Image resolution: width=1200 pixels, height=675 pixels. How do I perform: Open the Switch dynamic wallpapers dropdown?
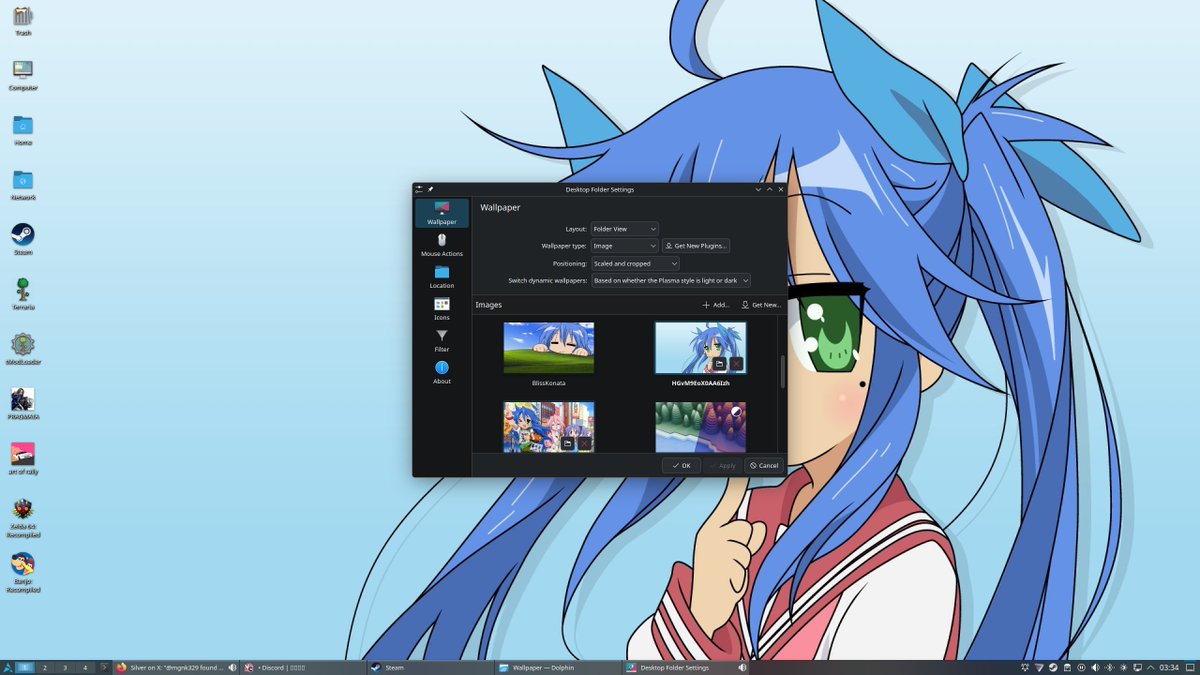pyautogui.click(x=670, y=280)
